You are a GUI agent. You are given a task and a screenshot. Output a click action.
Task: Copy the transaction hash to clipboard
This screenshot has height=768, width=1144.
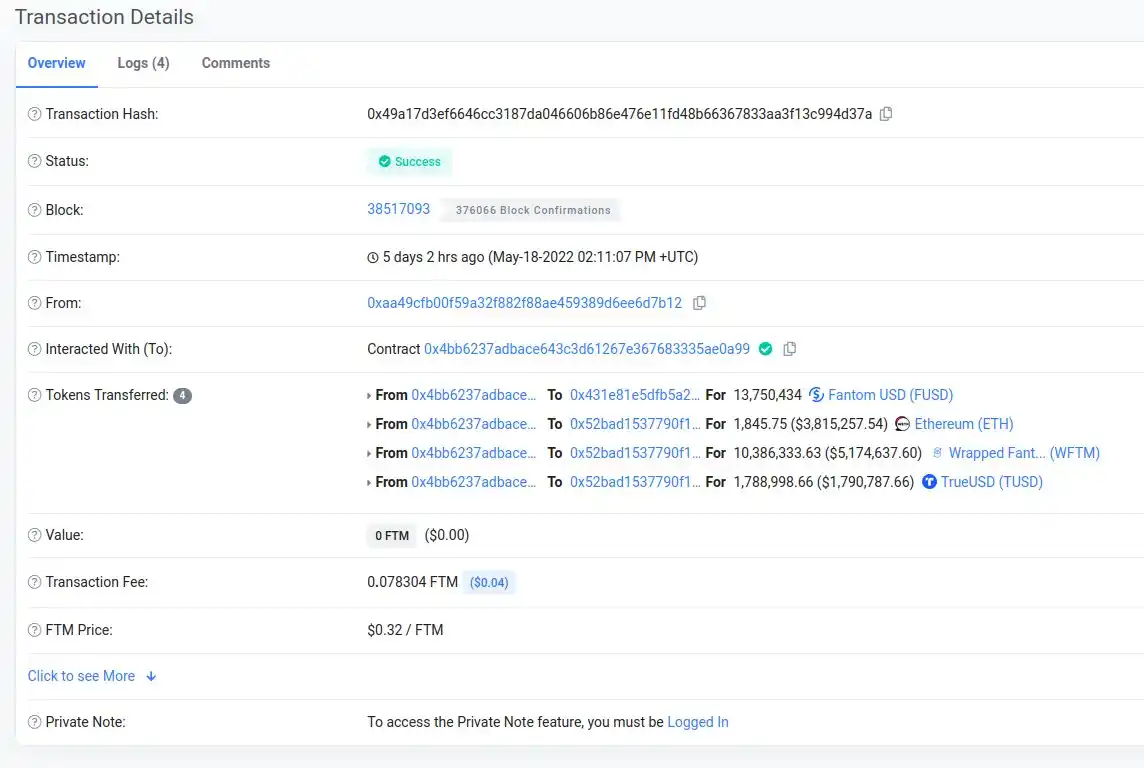[886, 114]
